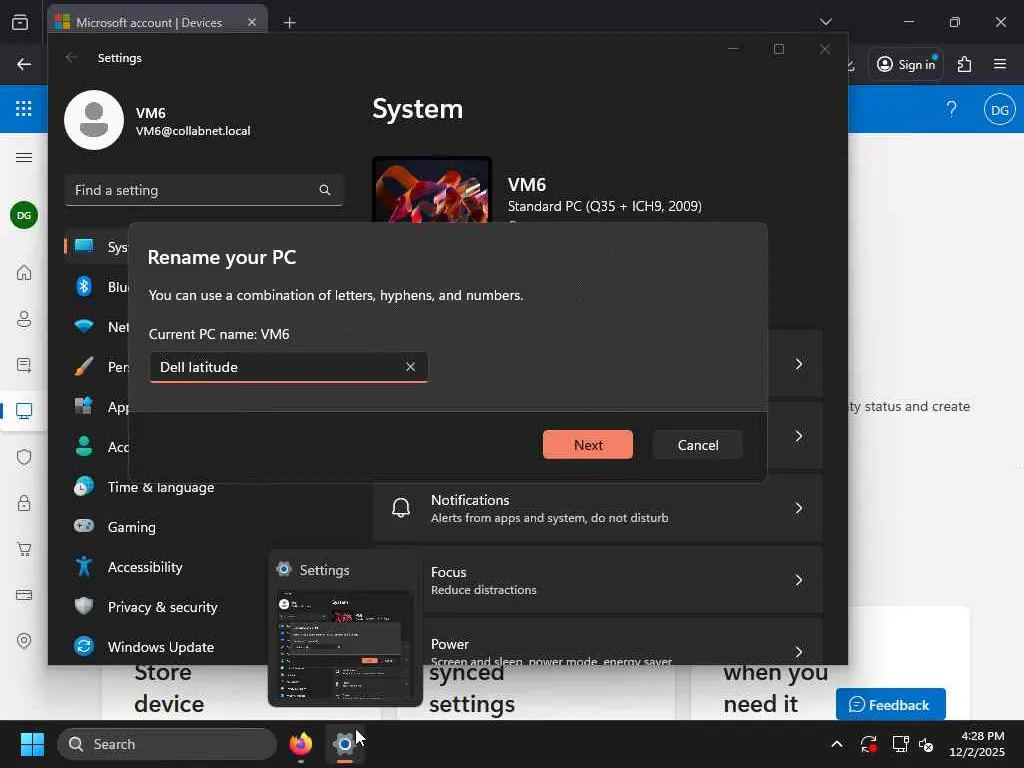The image size is (1024, 768).
Task: Open Privacy lock icon in account sidebar
Action: click(24, 503)
